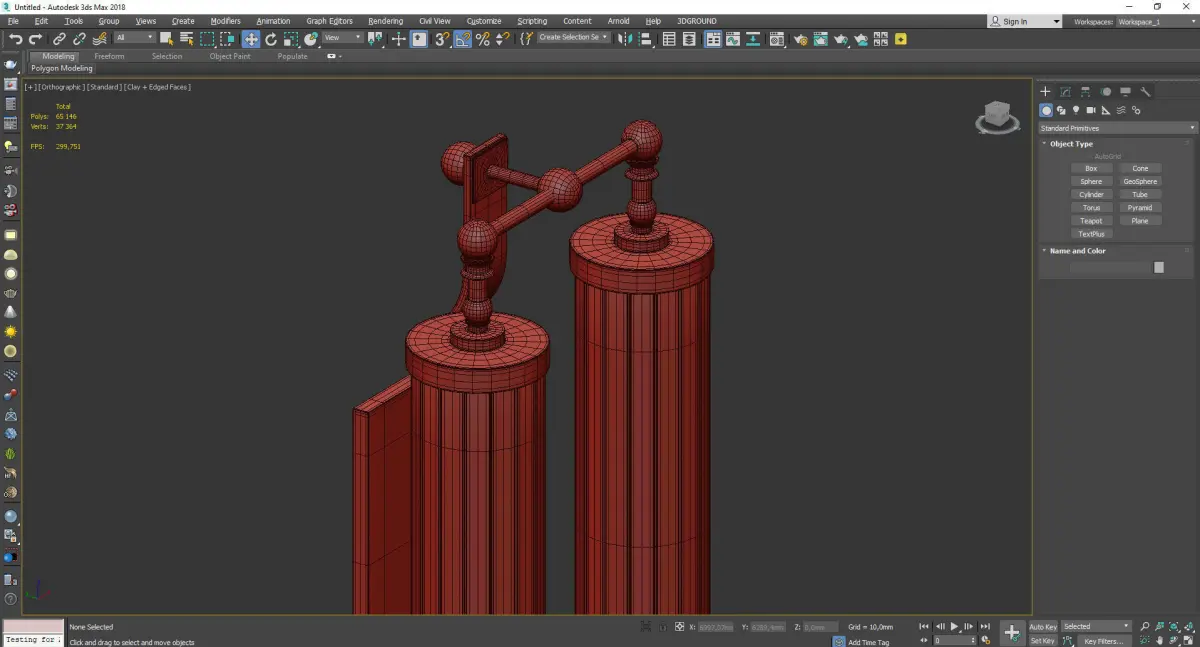This screenshot has width=1200, height=647.
Task: Click the ViewCube in viewport
Action: click(996, 118)
